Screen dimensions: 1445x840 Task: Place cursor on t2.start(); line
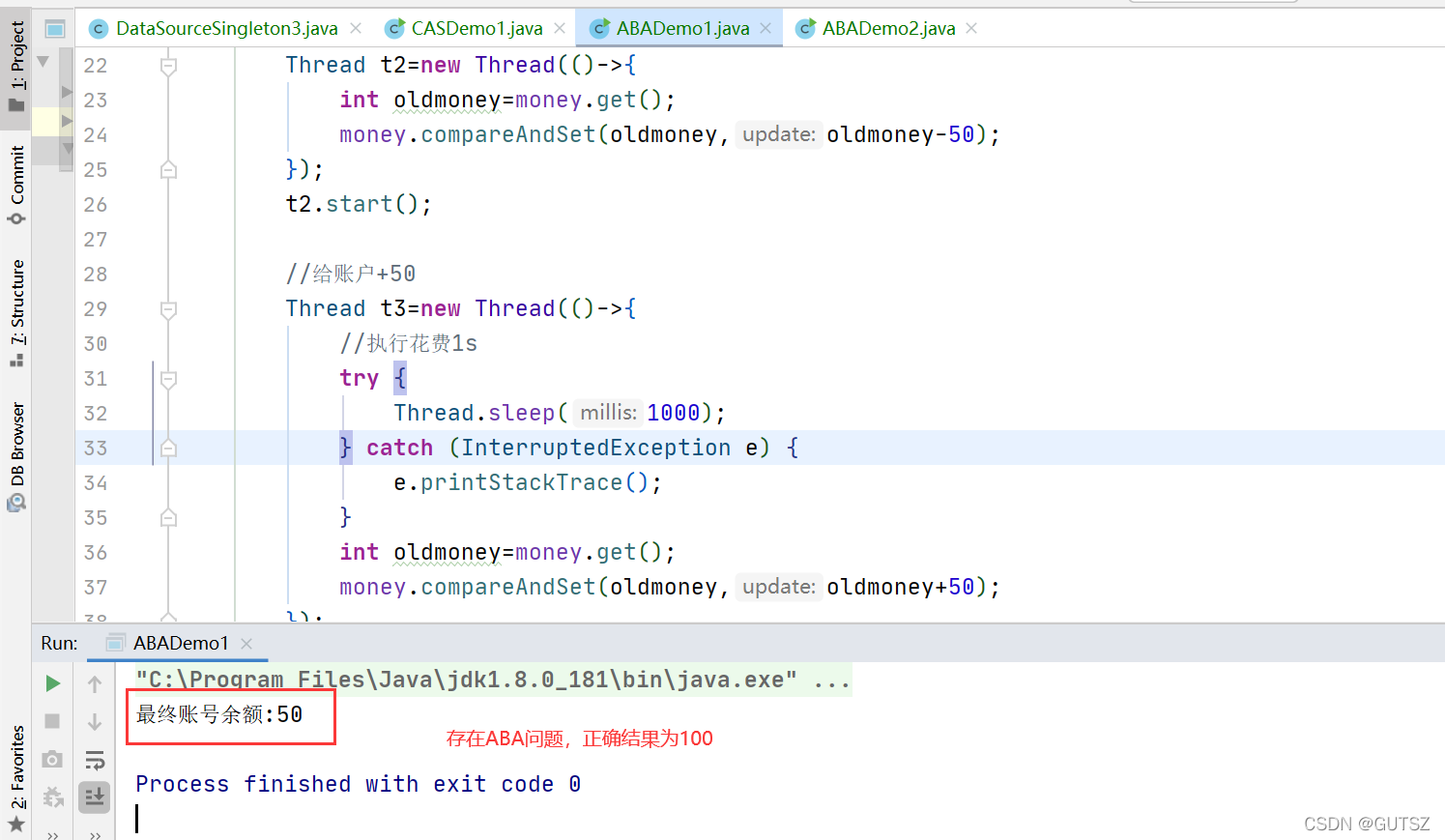pyautogui.click(x=359, y=205)
